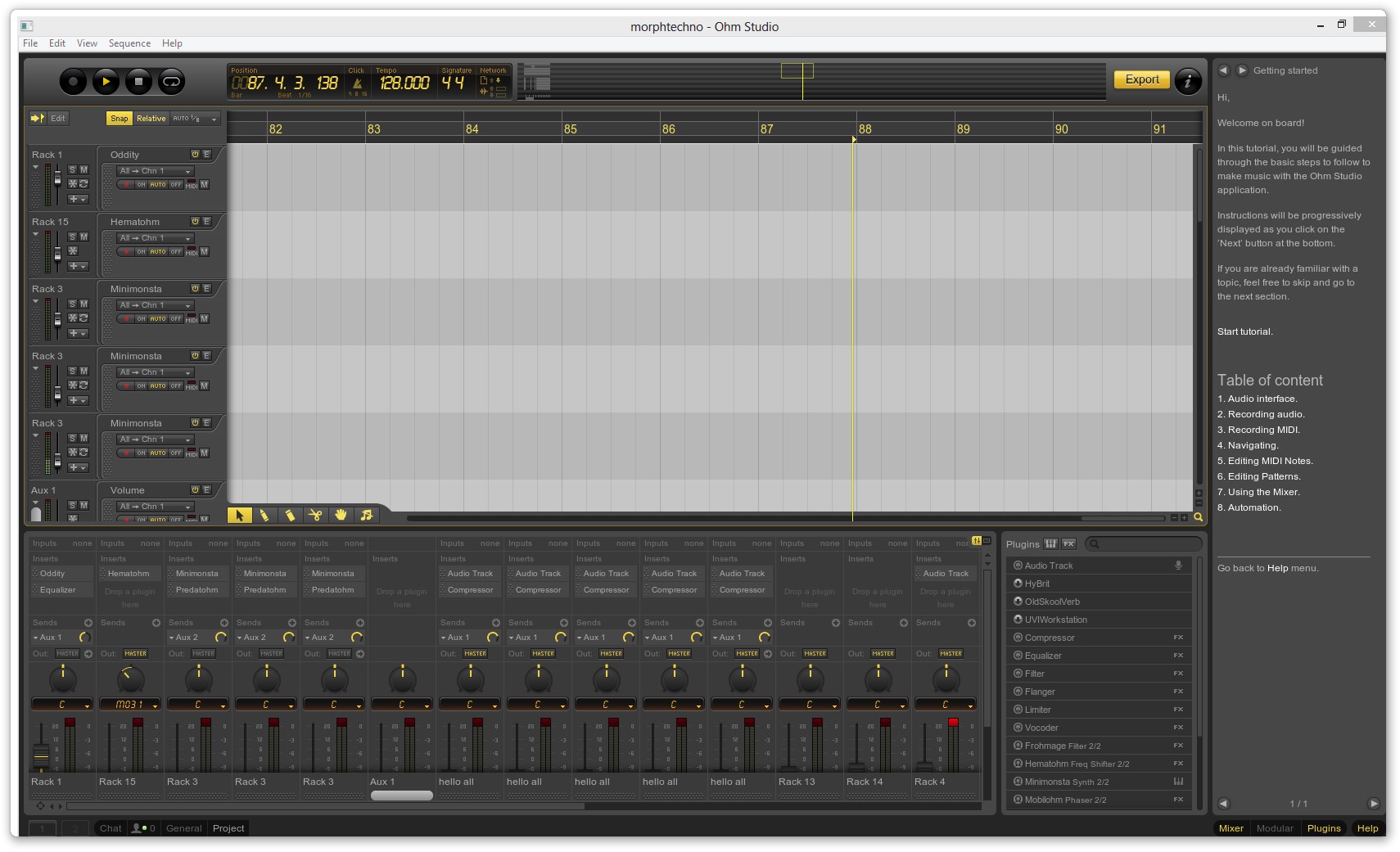Screen dimensions: 1400x852
Task: Solo Rack 1 track
Action: 72,169
